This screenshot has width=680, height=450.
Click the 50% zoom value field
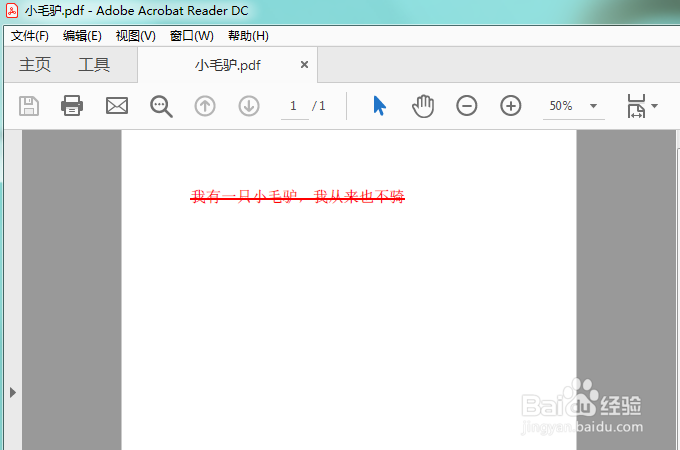(561, 106)
